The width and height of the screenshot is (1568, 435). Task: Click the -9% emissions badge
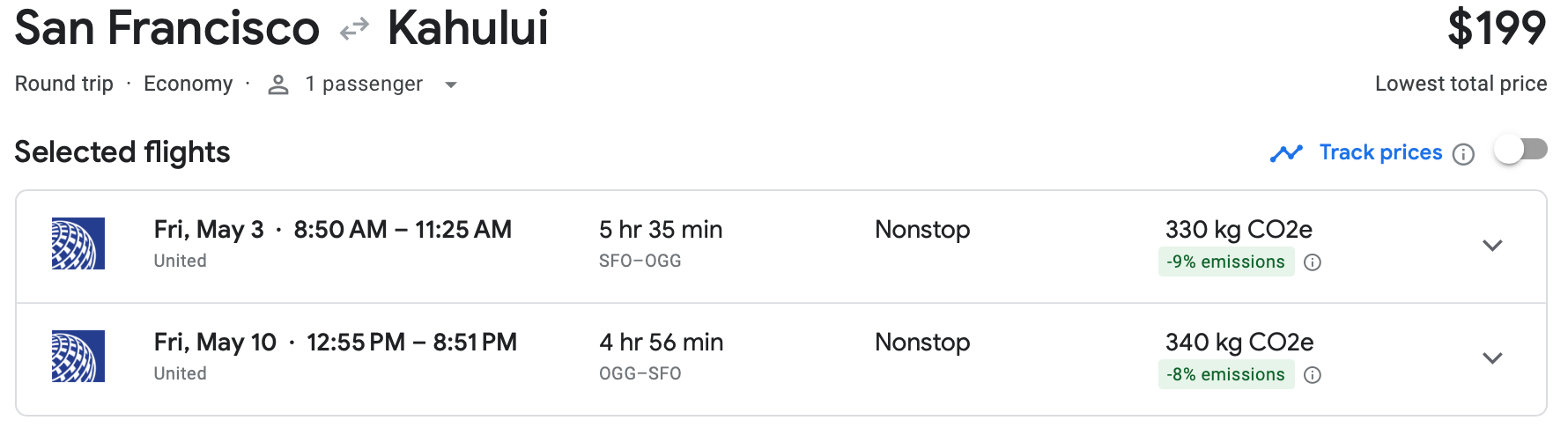pyautogui.click(x=1225, y=262)
